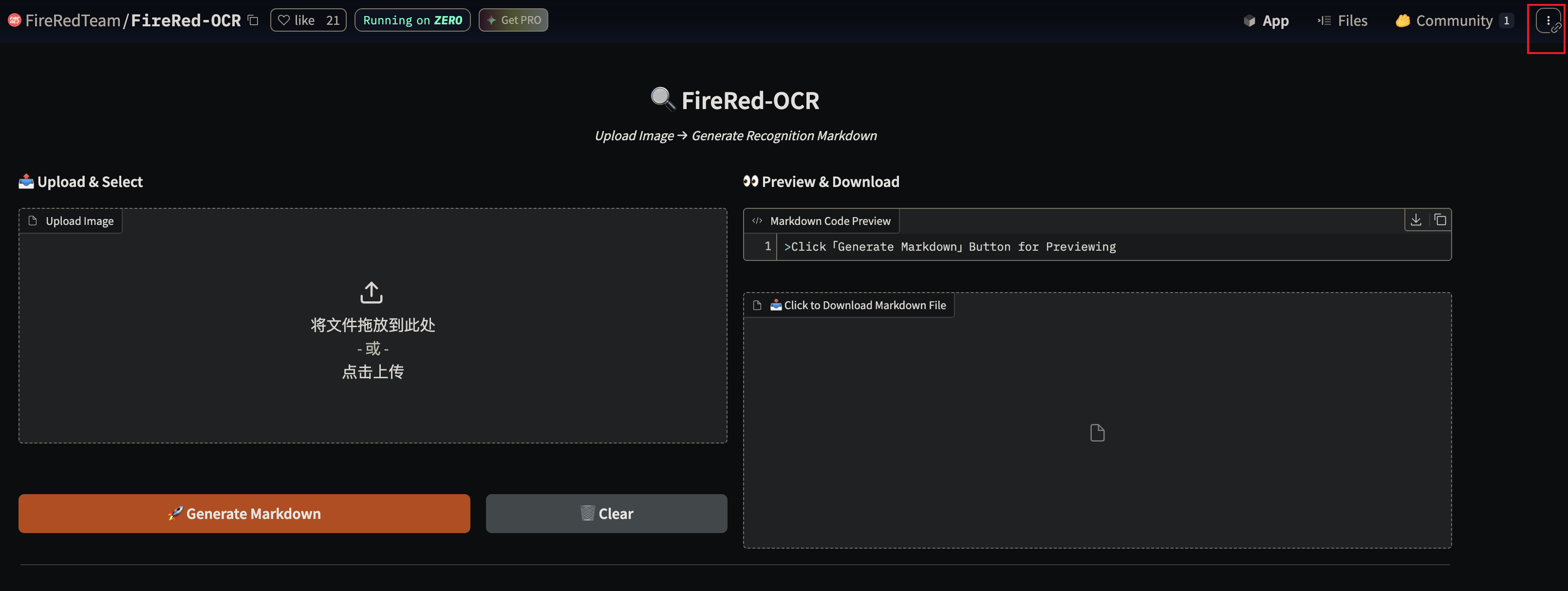Copy the FireRed-OCR repository name
Image resolution: width=1568 pixels, height=591 pixels.
[x=253, y=20]
